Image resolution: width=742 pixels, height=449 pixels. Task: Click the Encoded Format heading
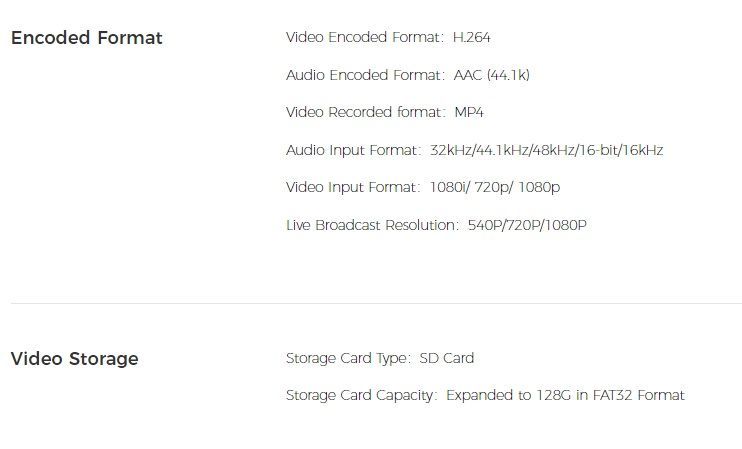[x=87, y=38]
